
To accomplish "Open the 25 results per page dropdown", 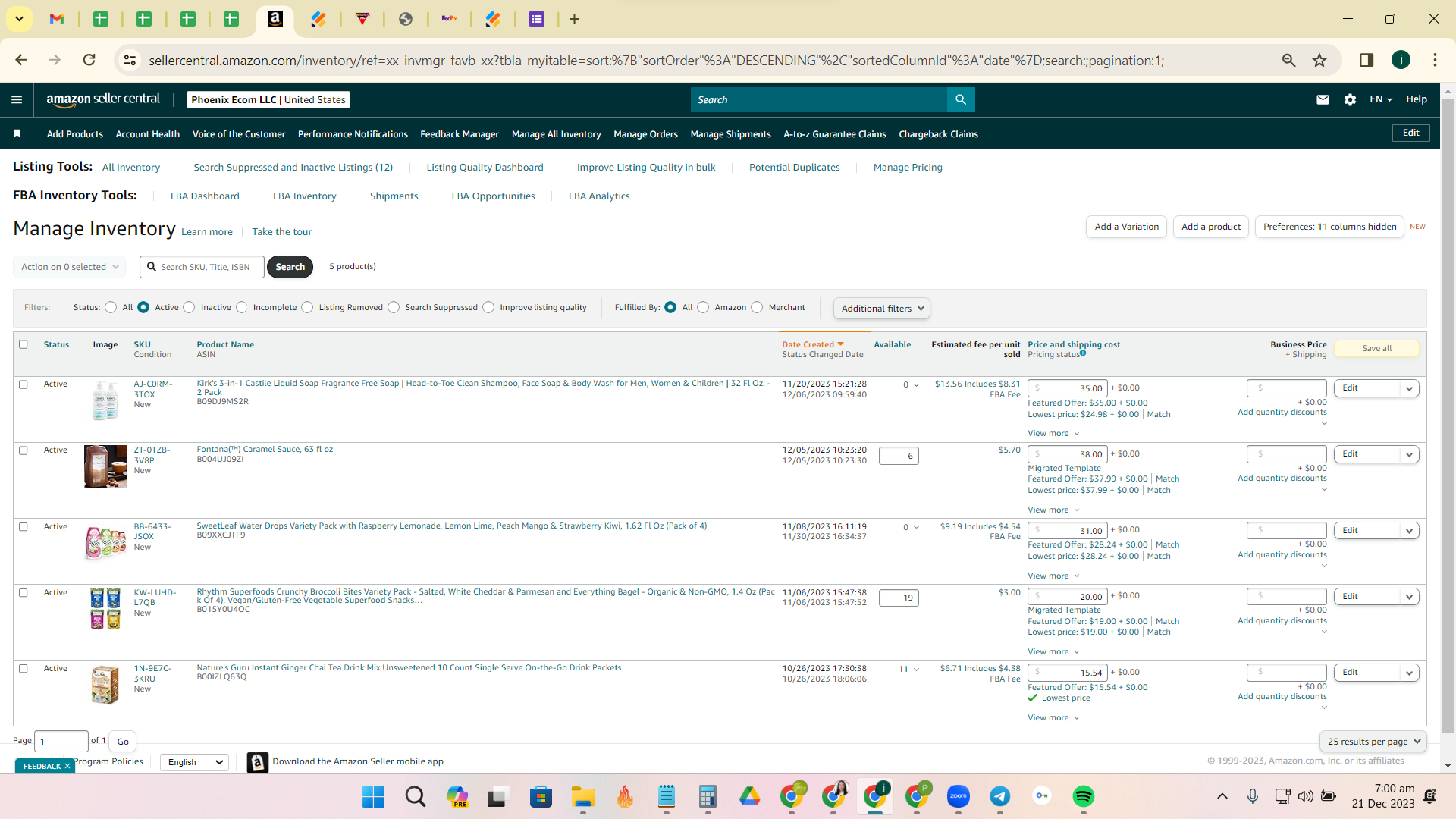I will pyautogui.click(x=1373, y=742).
